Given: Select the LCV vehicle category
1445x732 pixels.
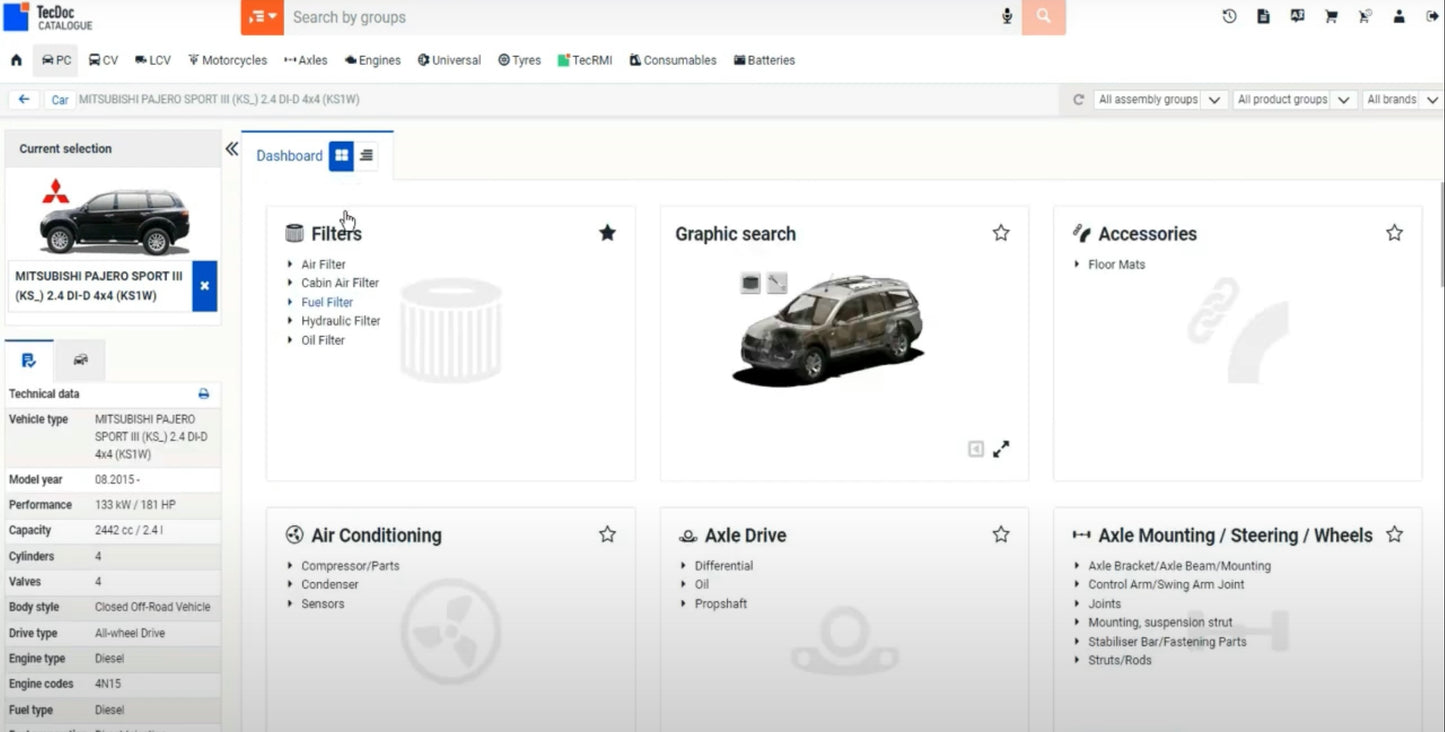Looking at the screenshot, I should point(153,60).
